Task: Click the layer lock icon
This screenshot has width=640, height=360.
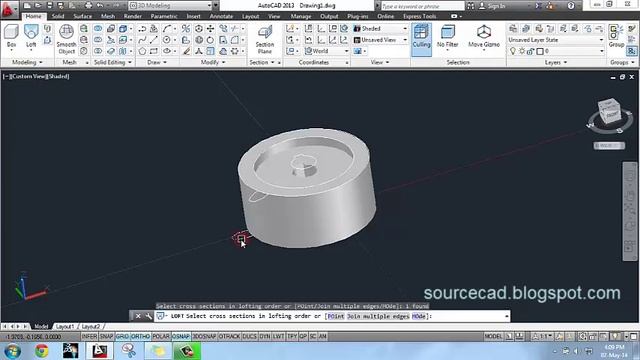Action: click(x=530, y=51)
